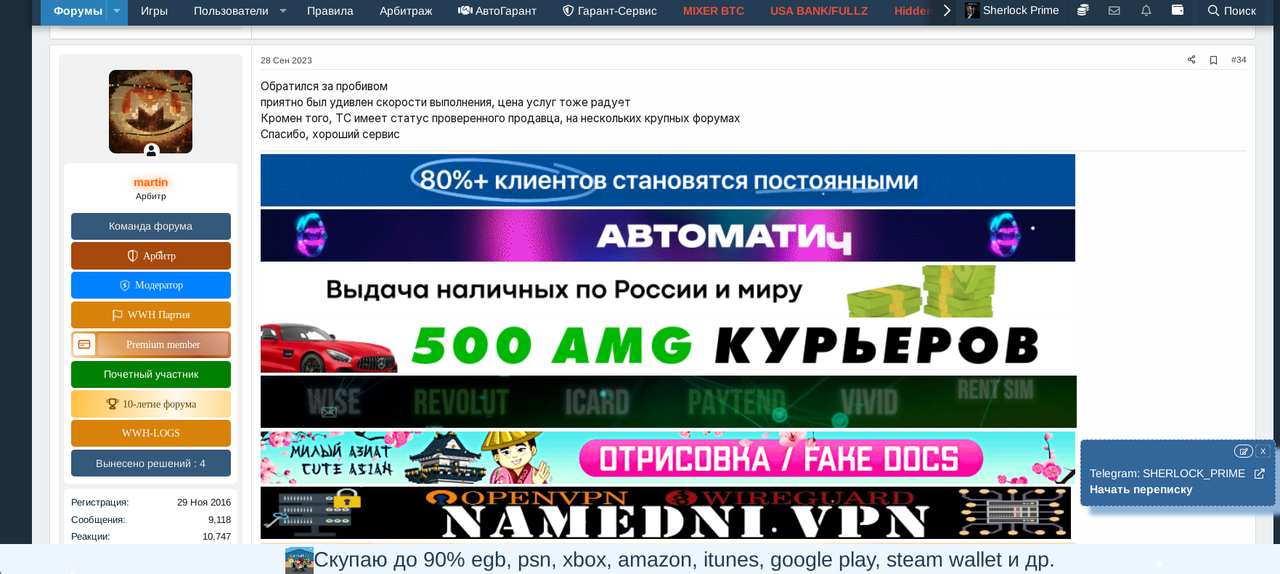Click the Команда форума badge

tap(151, 226)
